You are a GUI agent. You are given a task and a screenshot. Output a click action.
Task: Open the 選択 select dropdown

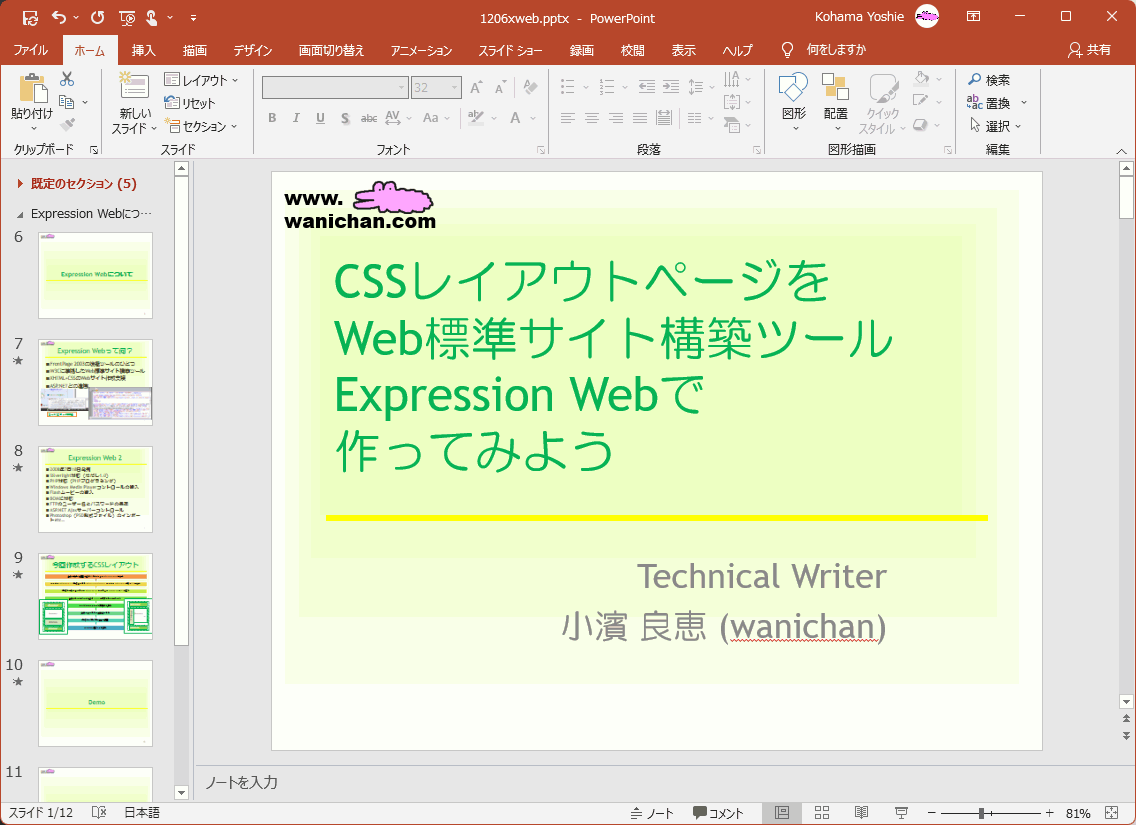click(996, 126)
